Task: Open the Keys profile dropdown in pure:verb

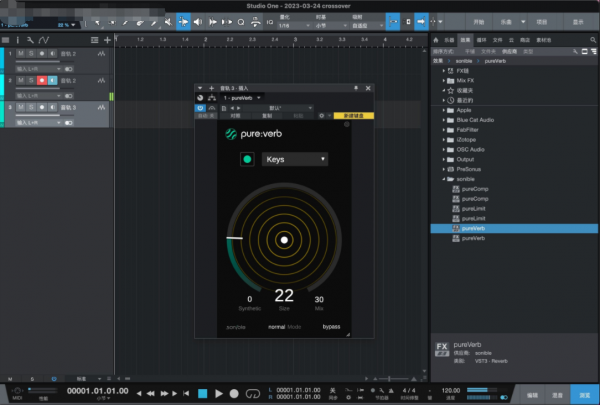Action: pyautogui.click(x=295, y=159)
